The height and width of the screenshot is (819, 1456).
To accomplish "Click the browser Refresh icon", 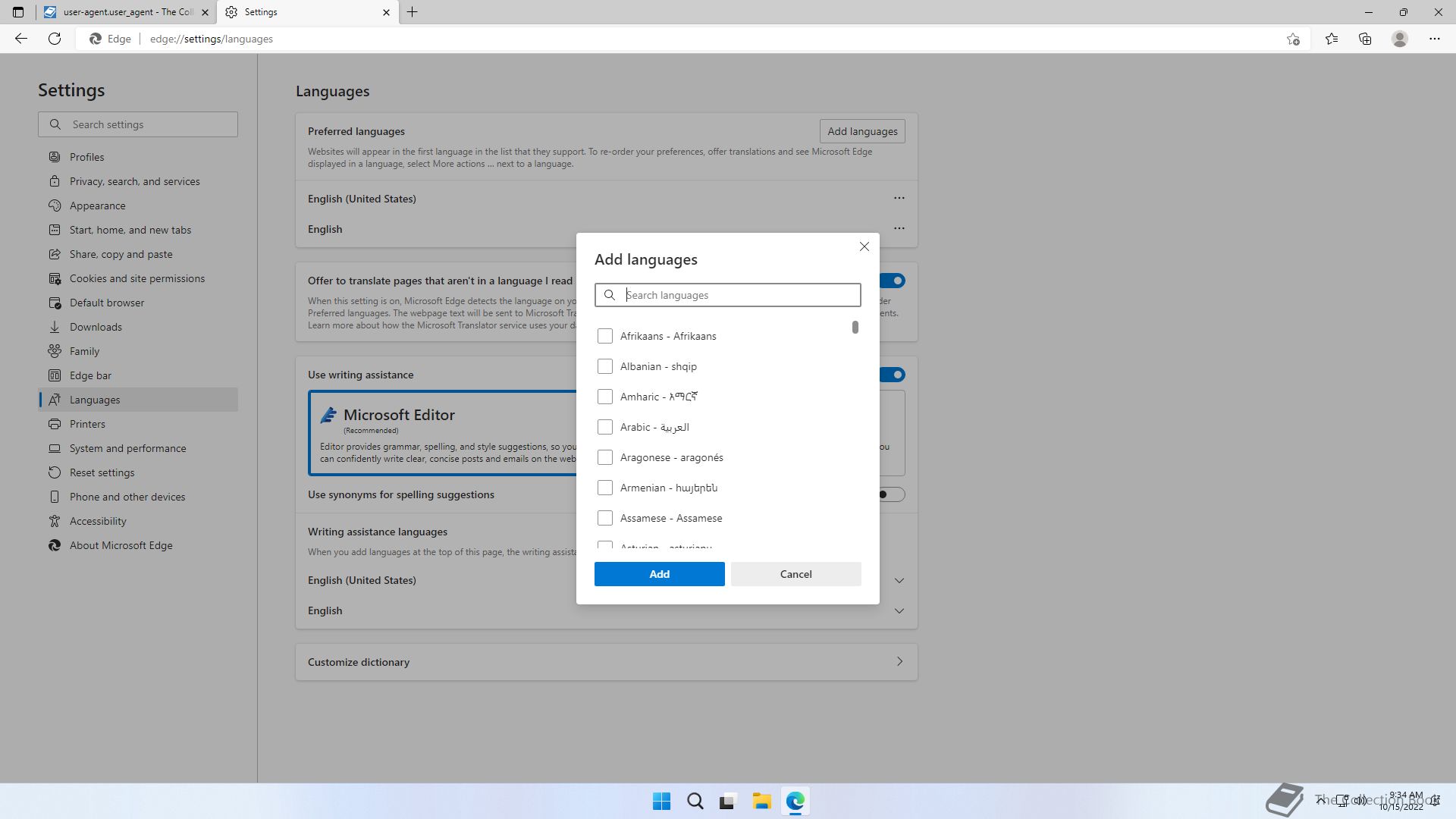I will pyautogui.click(x=55, y=39).
